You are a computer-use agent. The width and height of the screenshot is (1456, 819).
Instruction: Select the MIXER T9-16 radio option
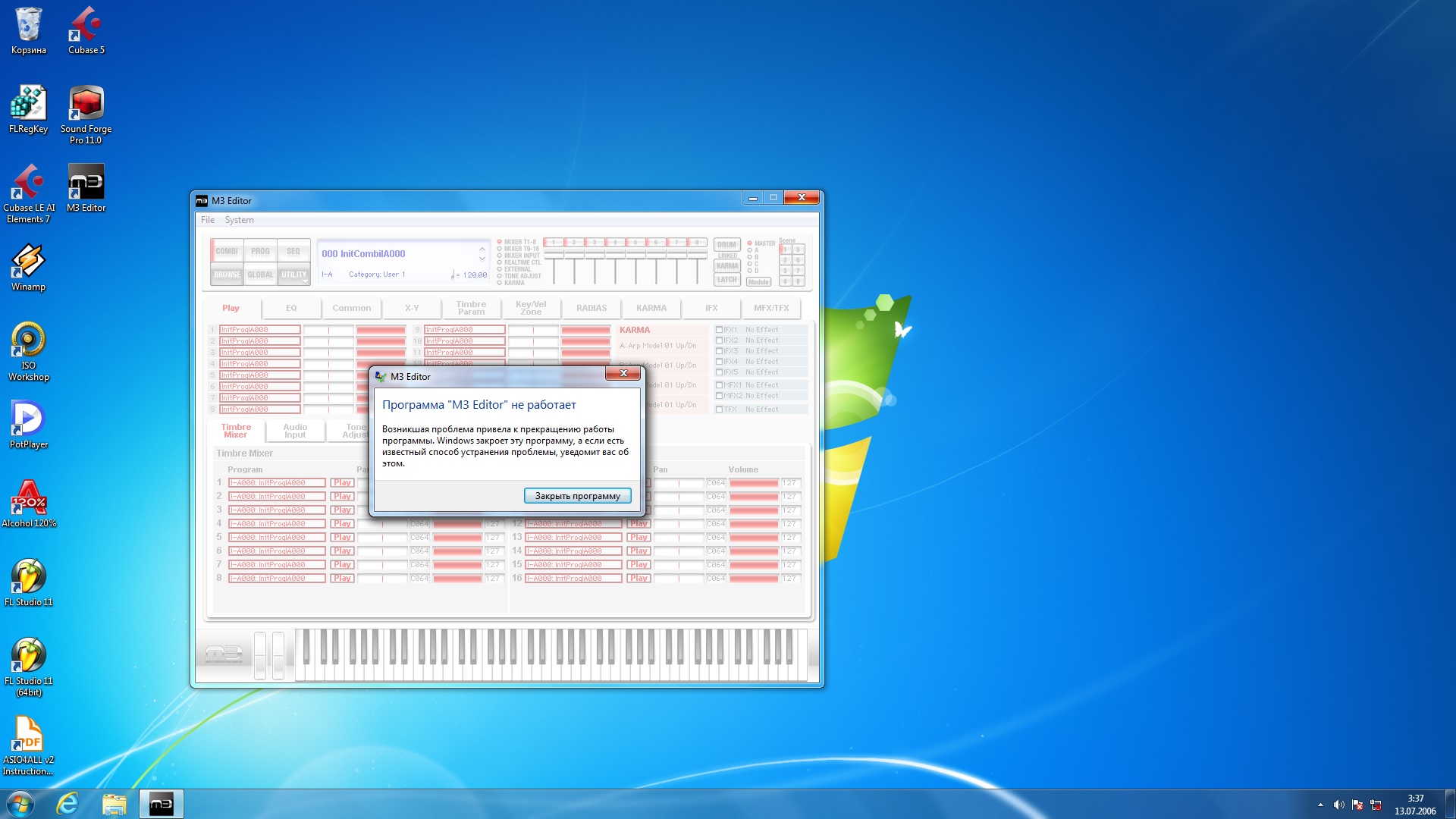(x=500, y=249)
